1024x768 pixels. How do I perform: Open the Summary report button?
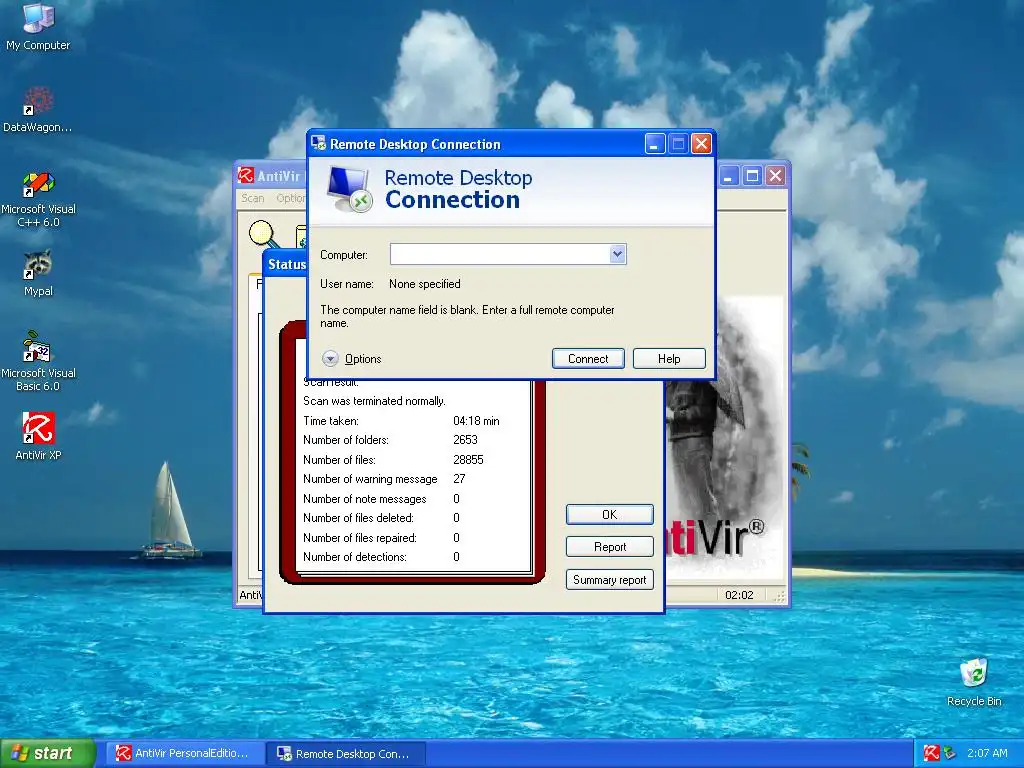609,579
